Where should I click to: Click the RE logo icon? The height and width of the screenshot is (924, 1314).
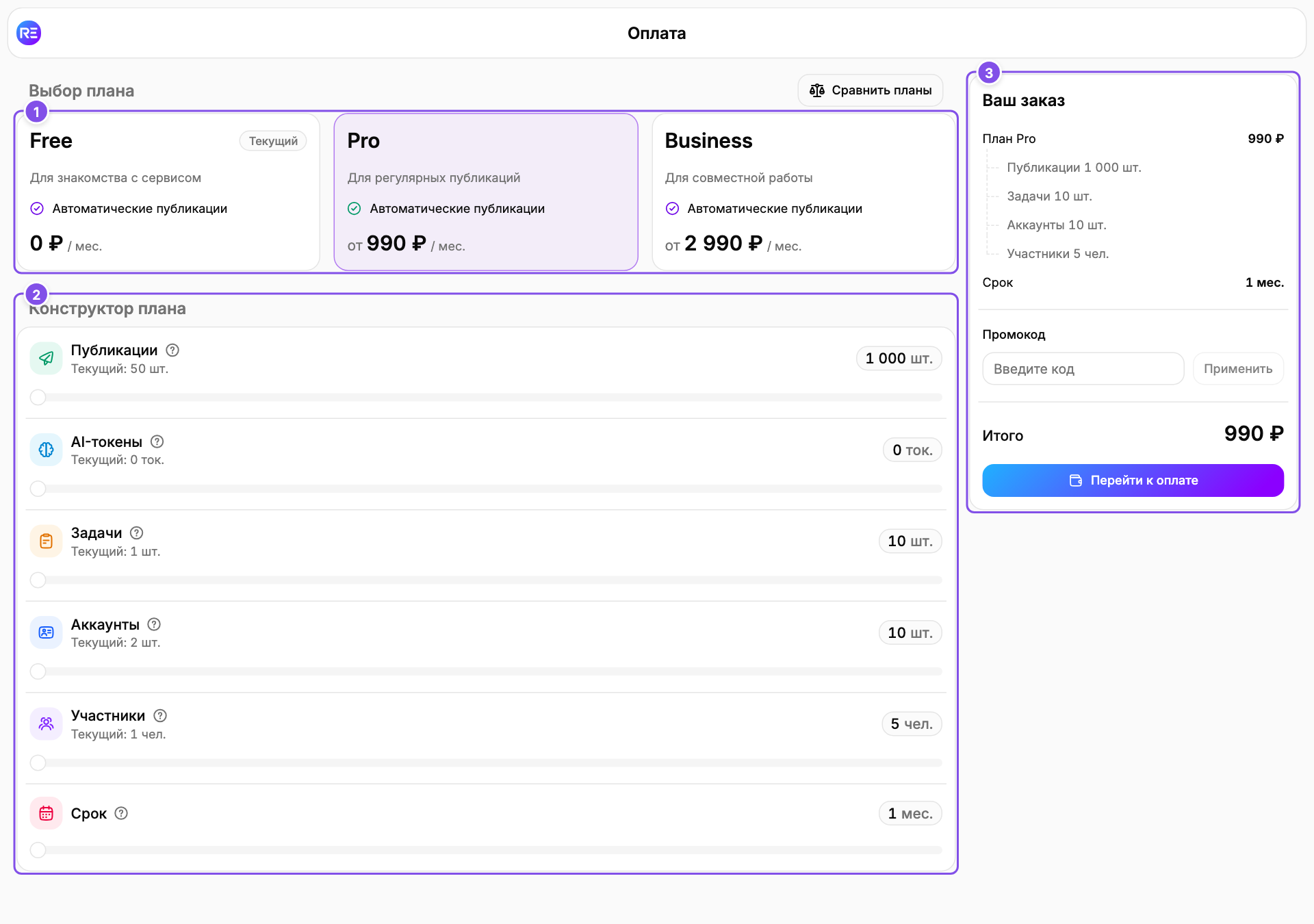pyautogui.click(x=29, y=33)
